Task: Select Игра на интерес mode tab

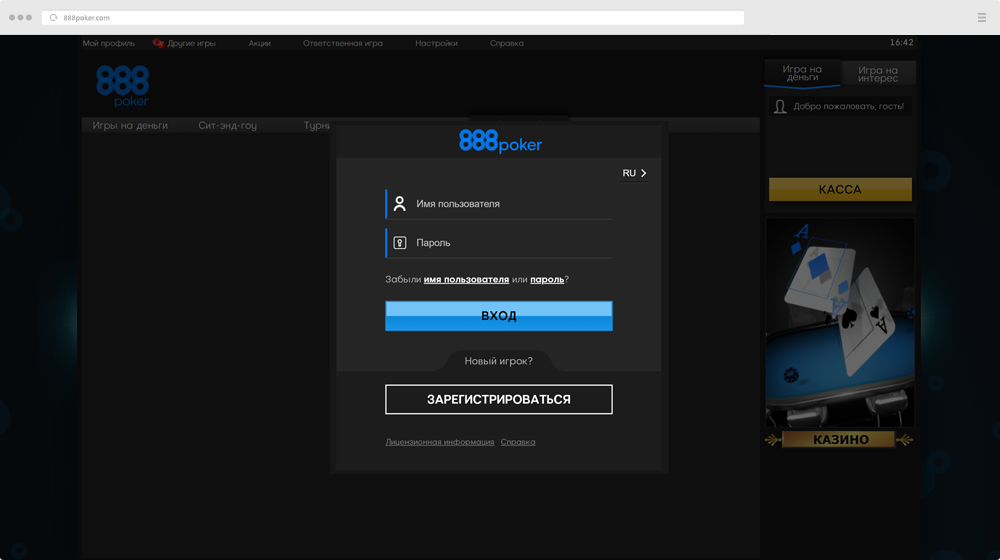Action: [878, 74]
